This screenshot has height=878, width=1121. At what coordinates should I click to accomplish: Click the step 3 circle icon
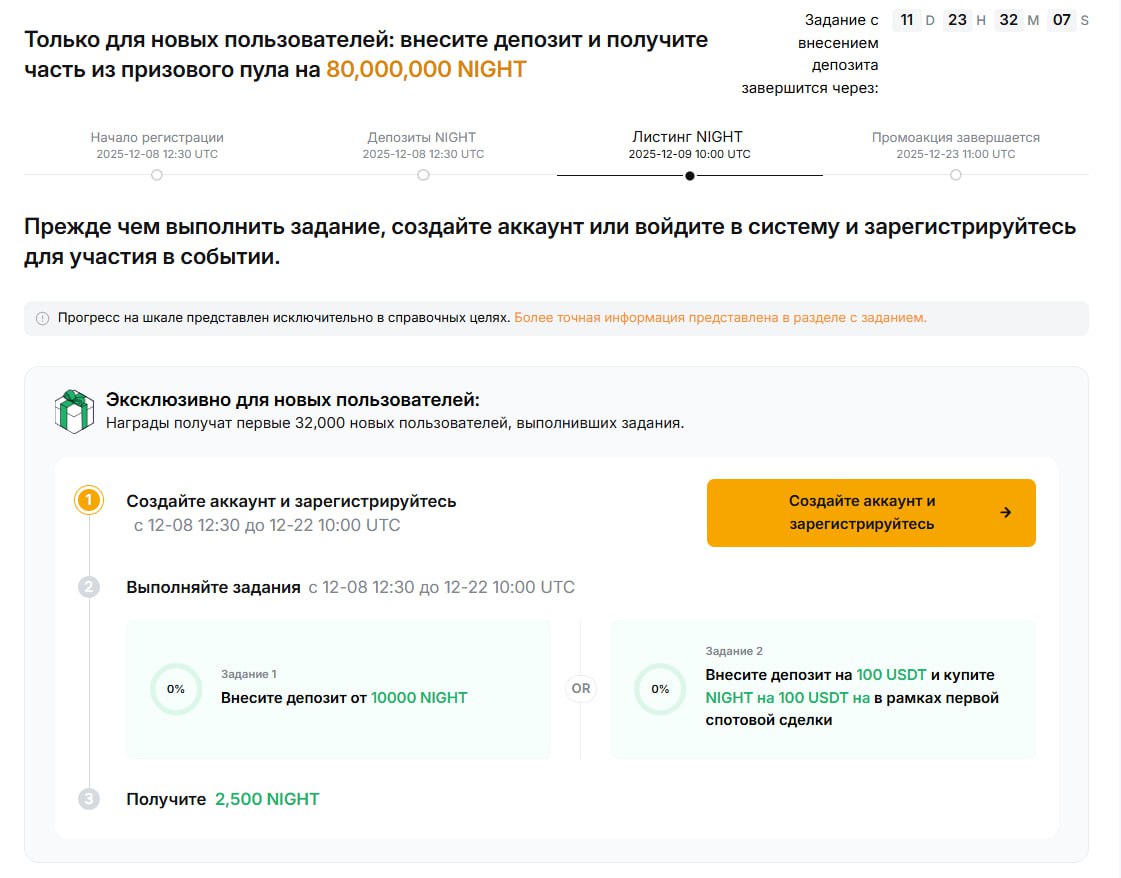[88, 798]
